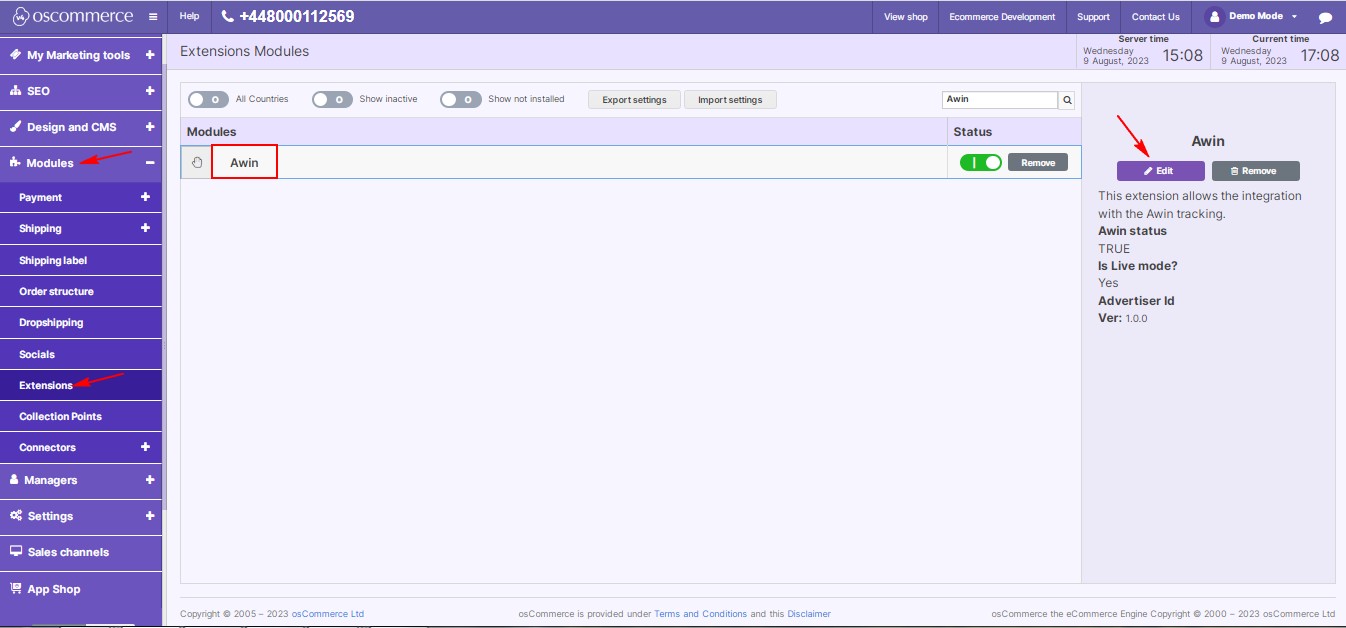Click the Settings gears icon
The image size is (1346, 628).
point(17,516)
